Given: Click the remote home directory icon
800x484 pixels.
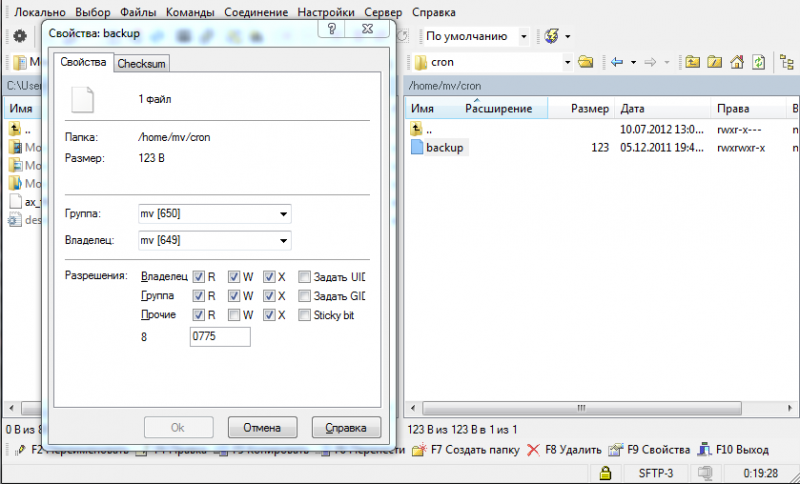Looking at the screenshot, I should pos(736,62).
